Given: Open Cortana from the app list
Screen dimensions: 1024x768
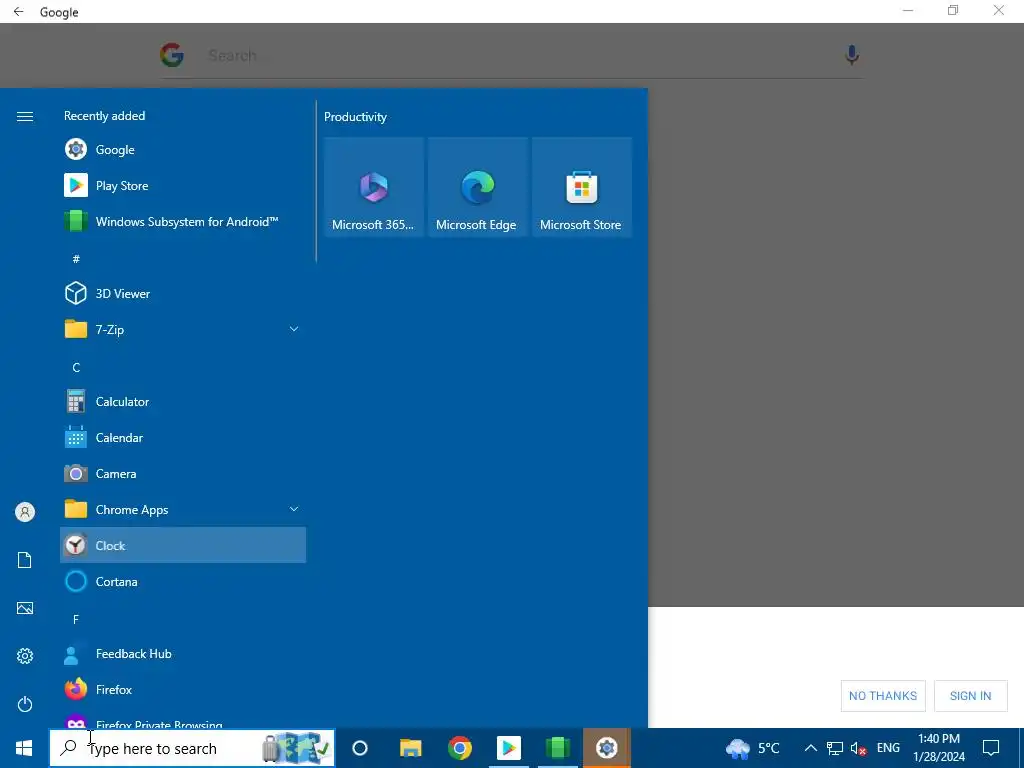Looking at the screenshot, I should click(183, 581).
